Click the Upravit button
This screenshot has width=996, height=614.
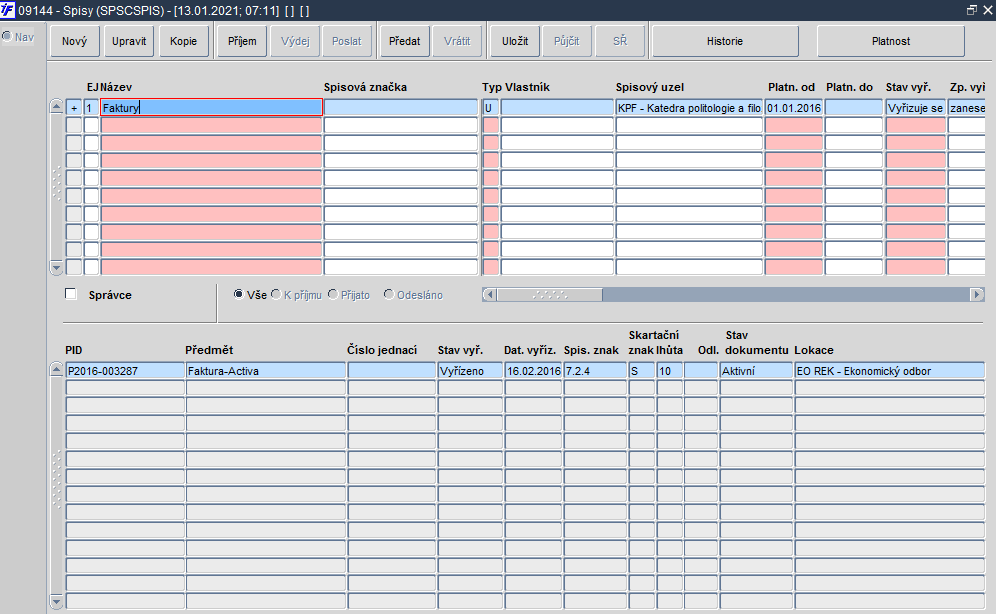tap(129, 41)
